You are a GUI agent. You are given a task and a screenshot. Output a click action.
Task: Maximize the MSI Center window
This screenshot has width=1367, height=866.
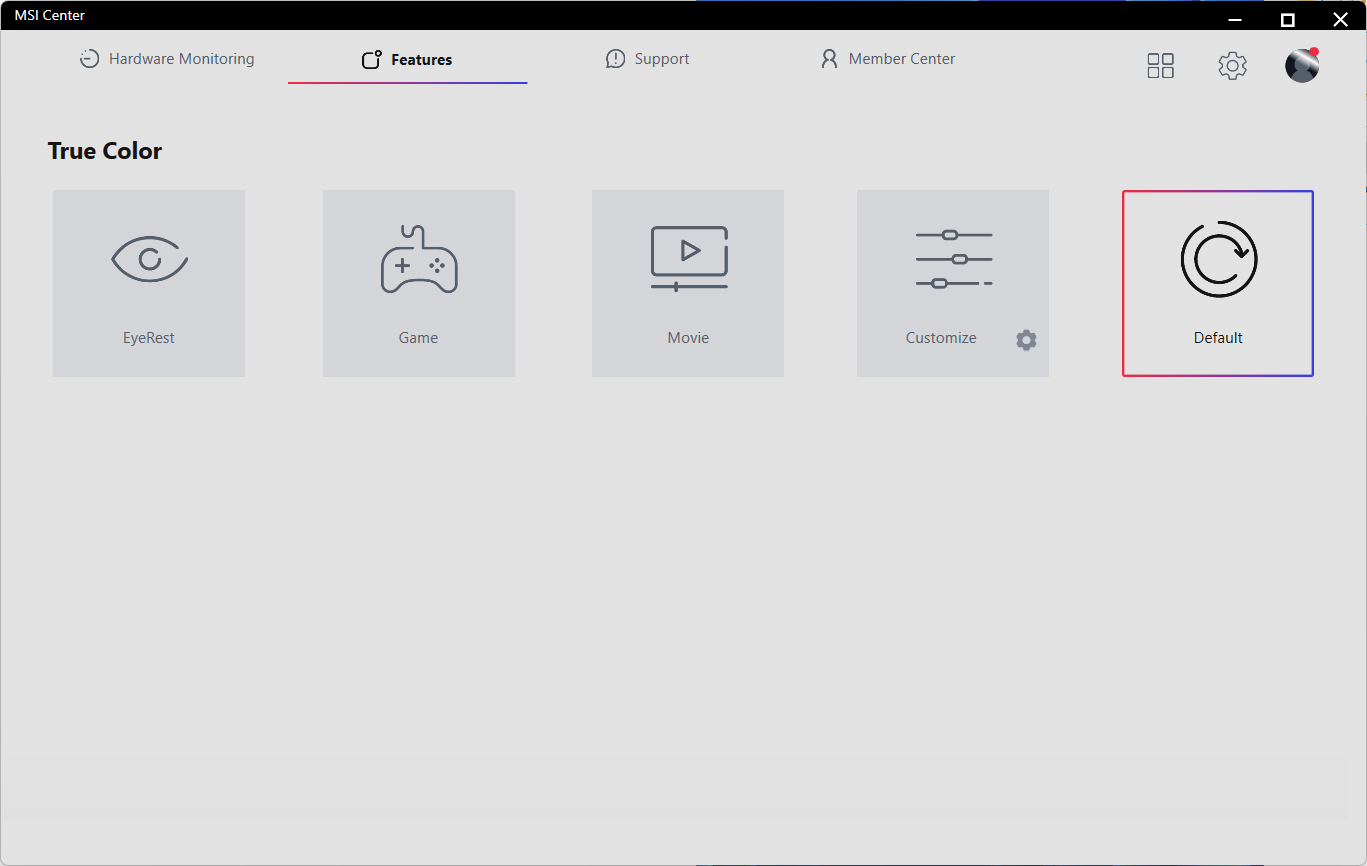point(1288,19)
